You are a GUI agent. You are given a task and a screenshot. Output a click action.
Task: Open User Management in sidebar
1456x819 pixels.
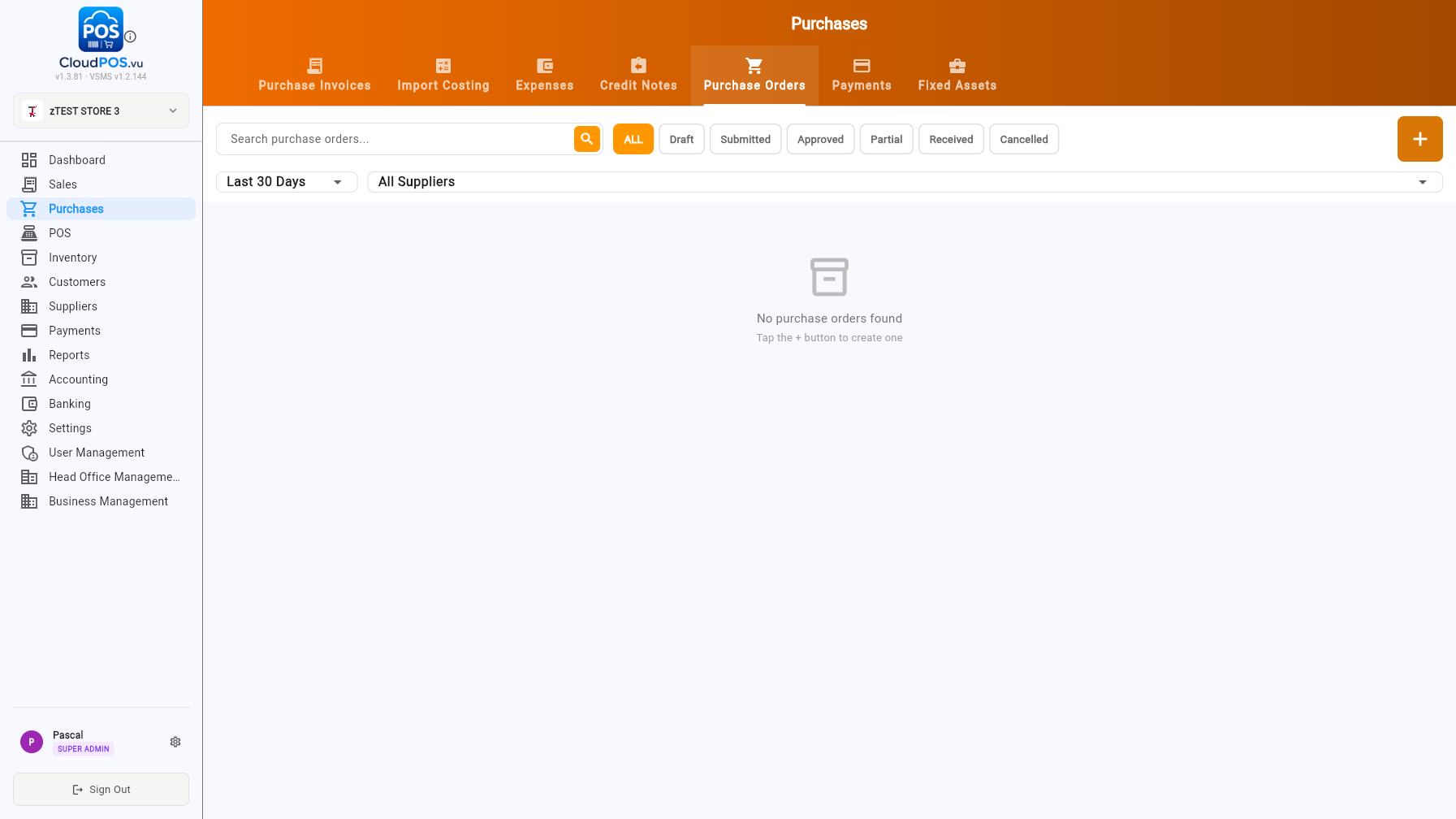coord(101,453)
